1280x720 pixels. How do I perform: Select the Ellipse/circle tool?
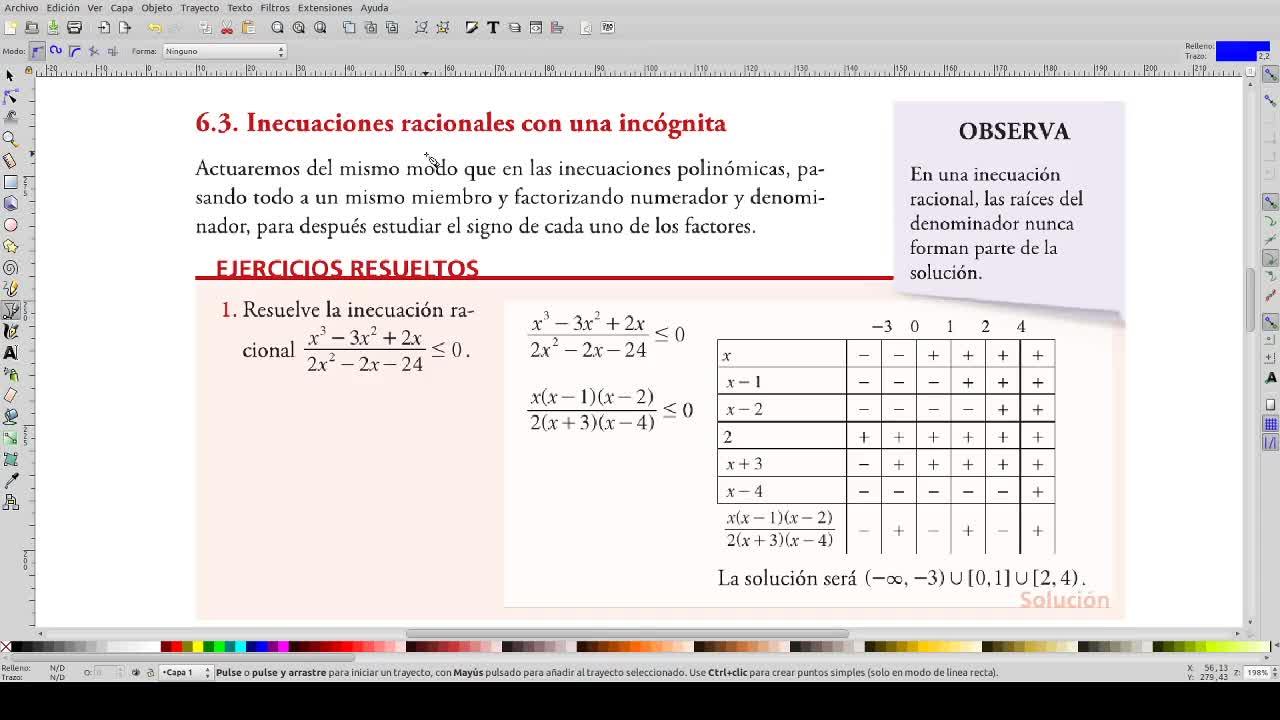pos(10,225)
